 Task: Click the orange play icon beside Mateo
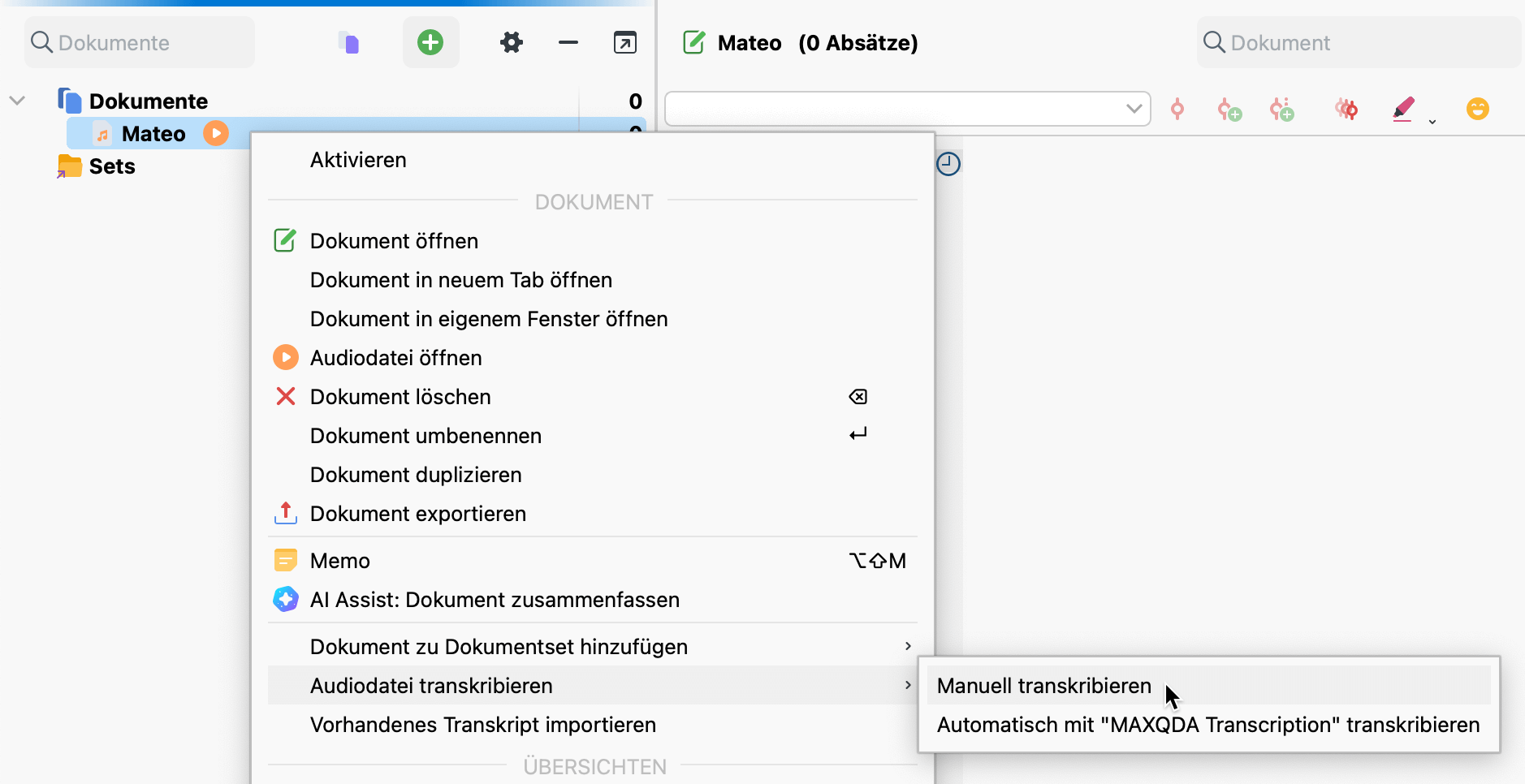216,133
